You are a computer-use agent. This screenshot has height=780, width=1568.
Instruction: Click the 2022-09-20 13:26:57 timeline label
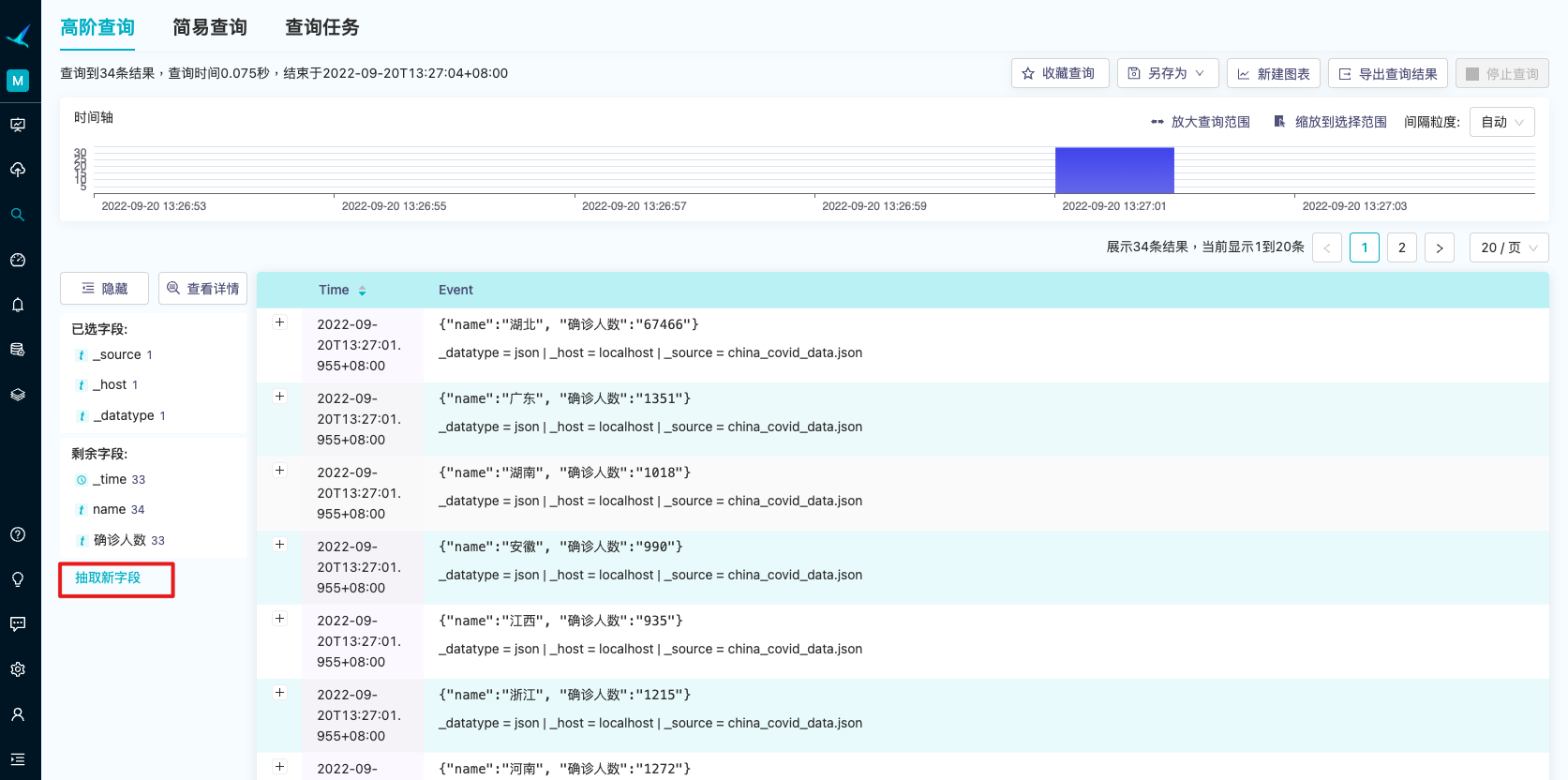635,206
